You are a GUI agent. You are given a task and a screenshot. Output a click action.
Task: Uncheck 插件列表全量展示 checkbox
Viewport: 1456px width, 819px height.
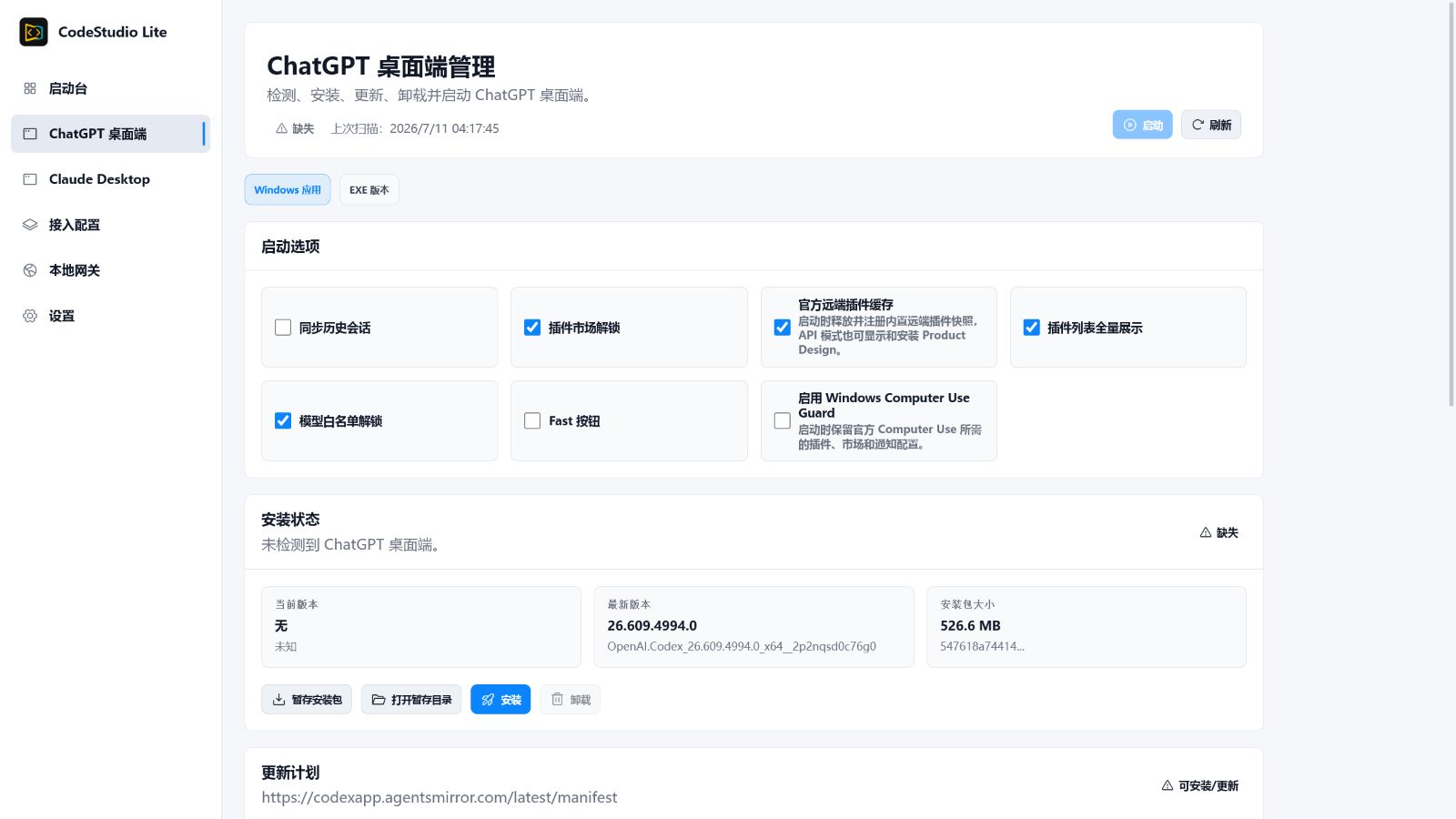[x=1031, y=328]
